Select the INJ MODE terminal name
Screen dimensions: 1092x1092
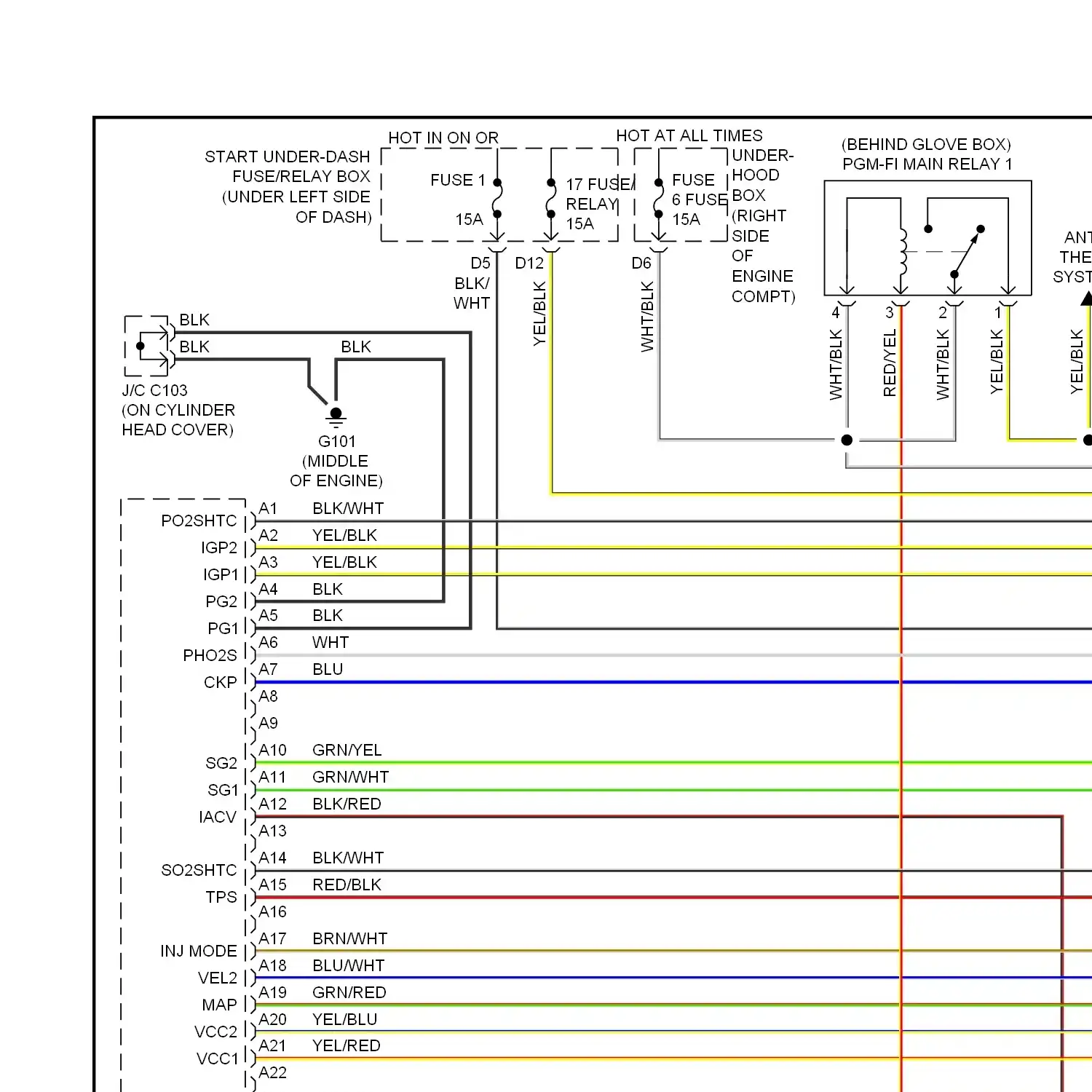click(199, 951)
